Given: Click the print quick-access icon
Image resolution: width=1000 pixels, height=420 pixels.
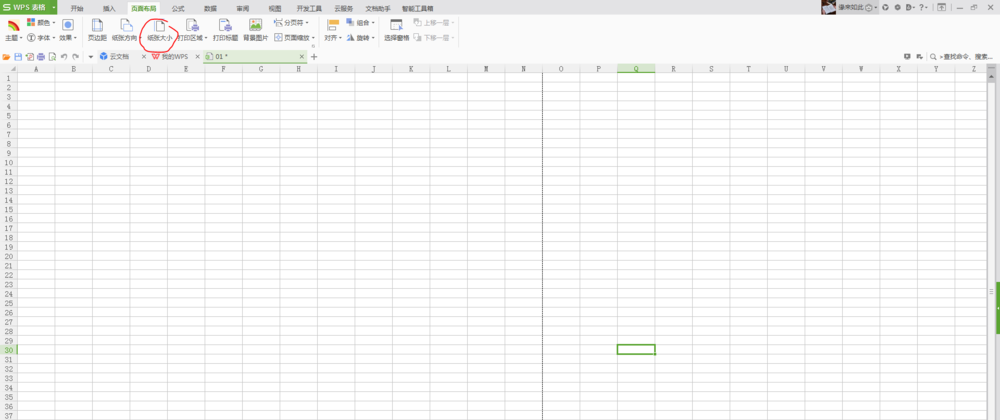Looking at the screenshot, I should pyautogui.click(x=41, y=57).
